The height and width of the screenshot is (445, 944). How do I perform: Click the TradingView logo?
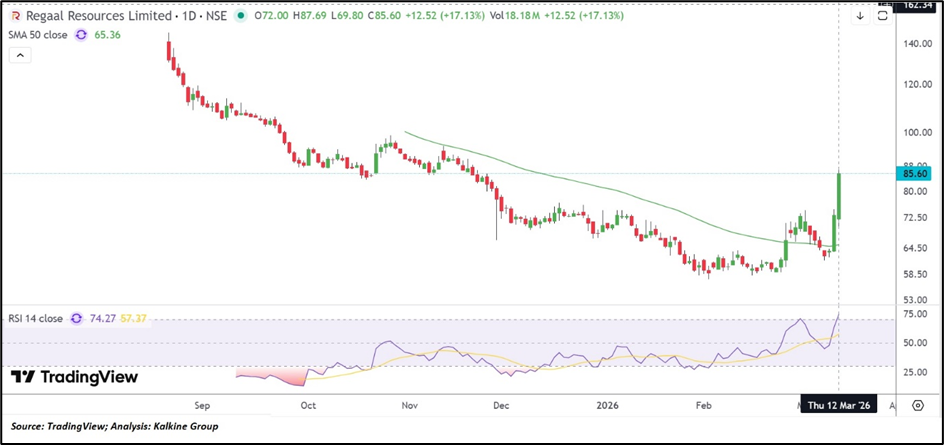click(x=74, y=377)
